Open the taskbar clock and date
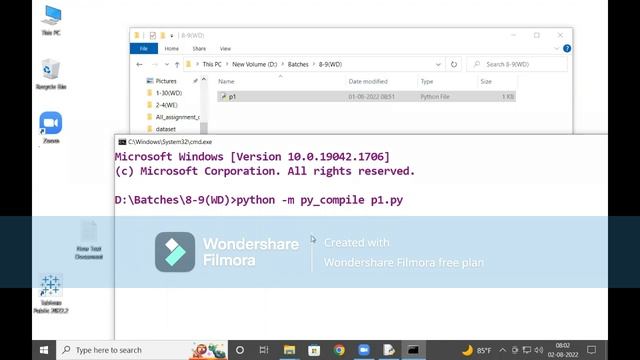Viewport: 640px width, 360px height. coord(563,350)
